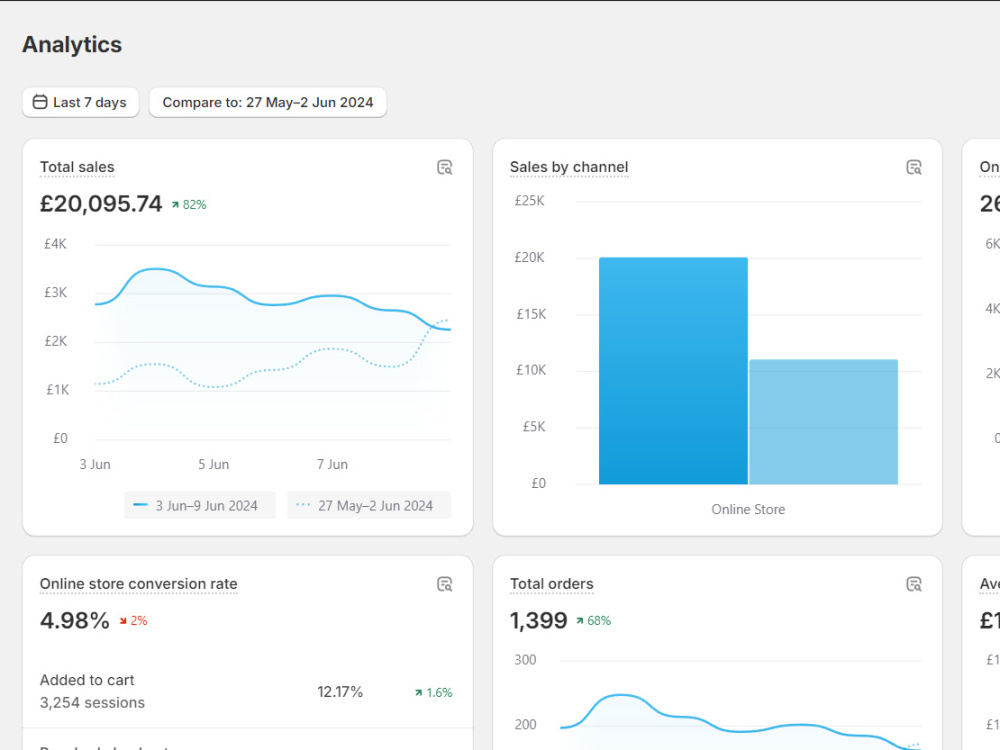Toggle the 3 Jun–9 Jun 2024 legend
Image resolution: width=1000 pixels, height=750 pixels.
click(x=200, y=505)
